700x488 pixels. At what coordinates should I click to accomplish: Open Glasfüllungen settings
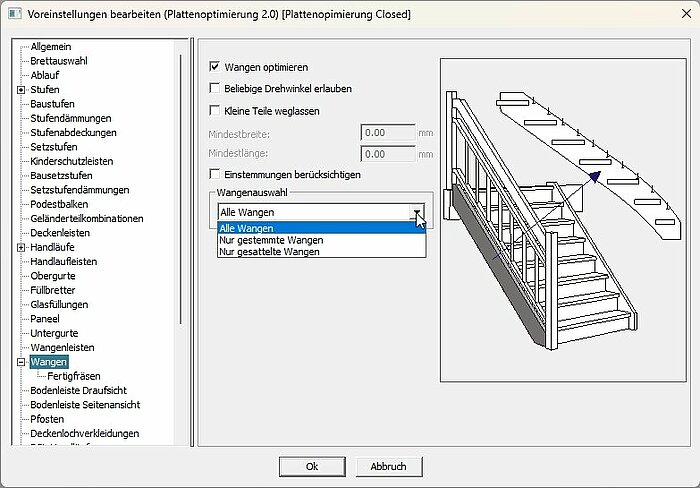(x=59, y=304)
